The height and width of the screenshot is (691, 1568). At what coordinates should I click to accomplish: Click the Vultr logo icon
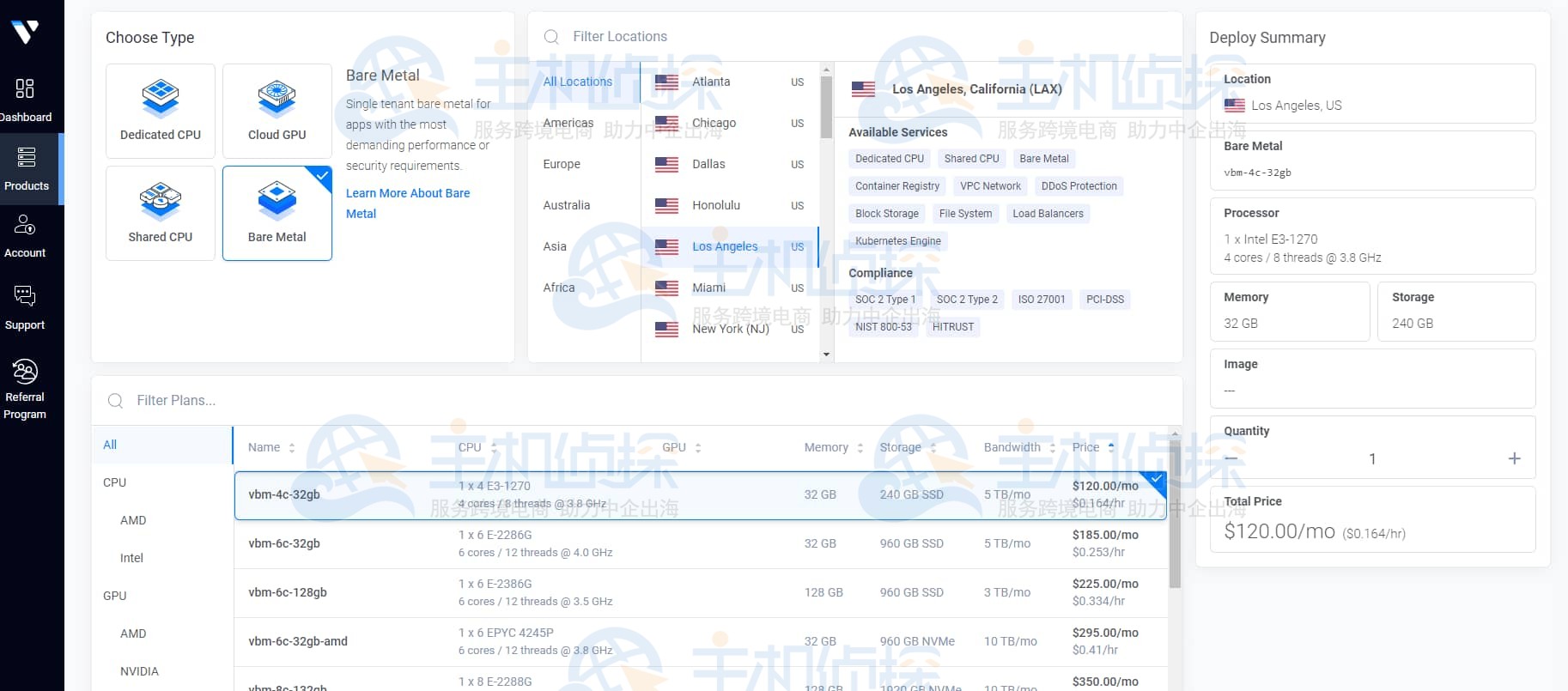click(x=25, y=32)
